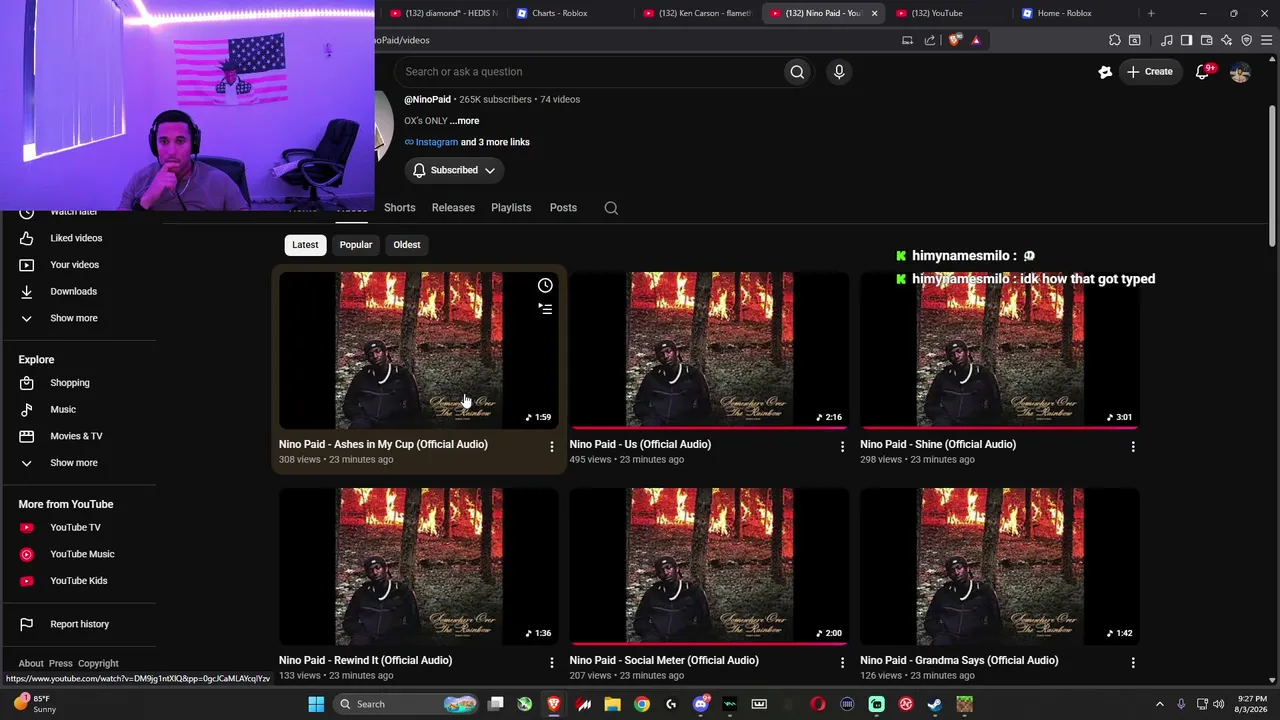Click the Windows taskbar Search box
1280x720 pixels.
[404, 704]
